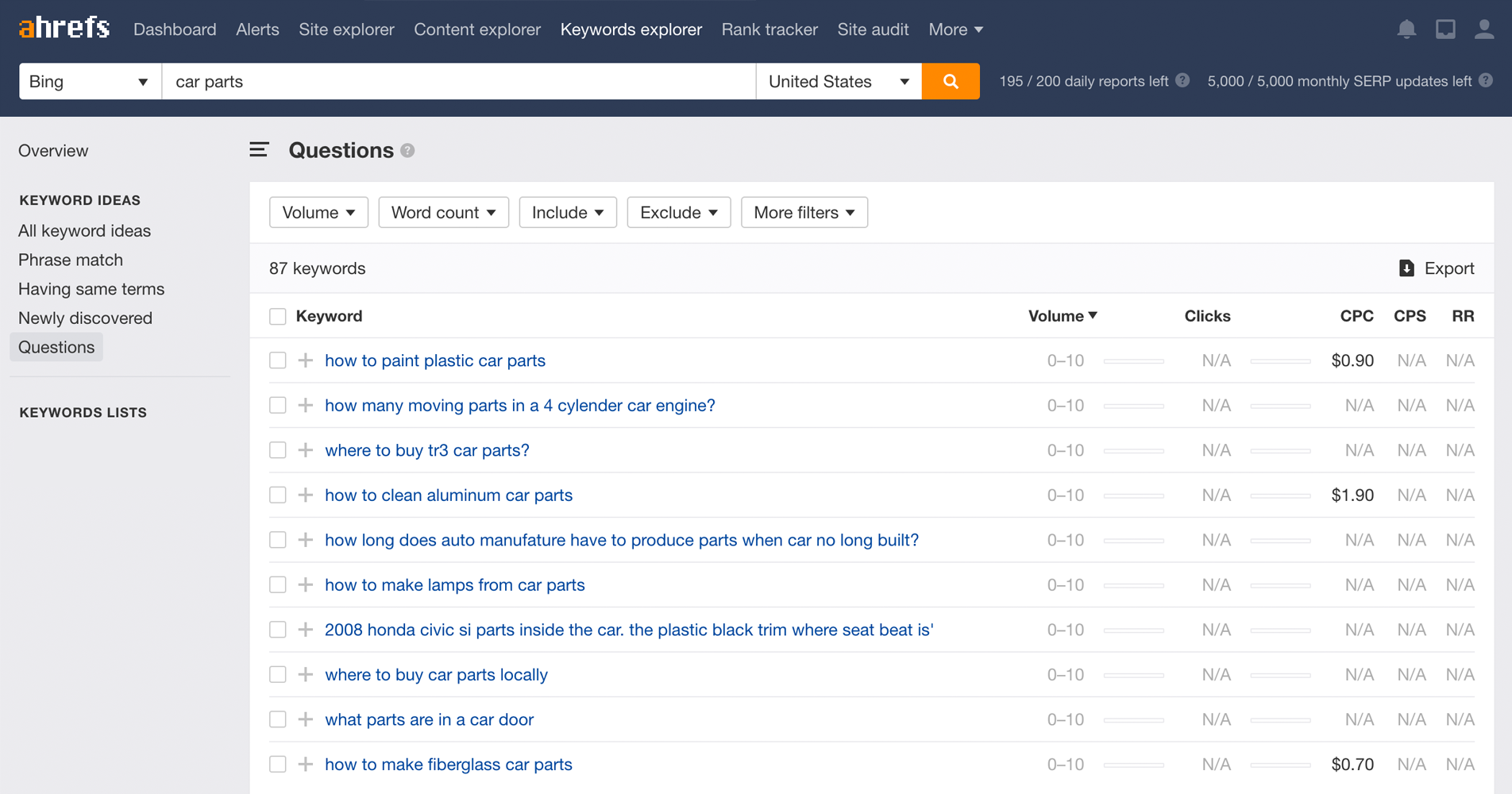Click the help icon beside daily reports counter

[x=1182, y=80]
